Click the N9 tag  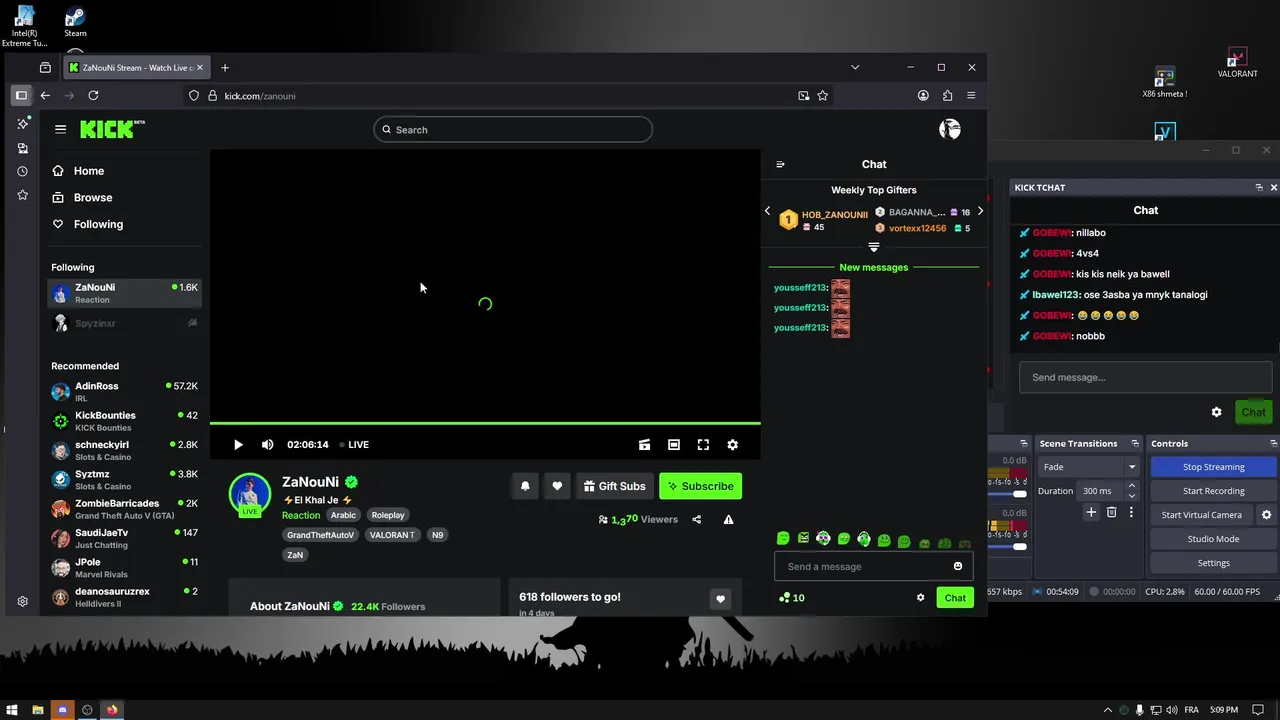[437, 535]
